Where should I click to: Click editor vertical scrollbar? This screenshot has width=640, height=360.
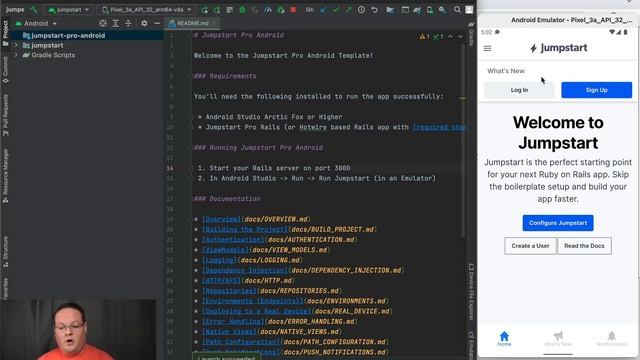(x=462, y=141)
